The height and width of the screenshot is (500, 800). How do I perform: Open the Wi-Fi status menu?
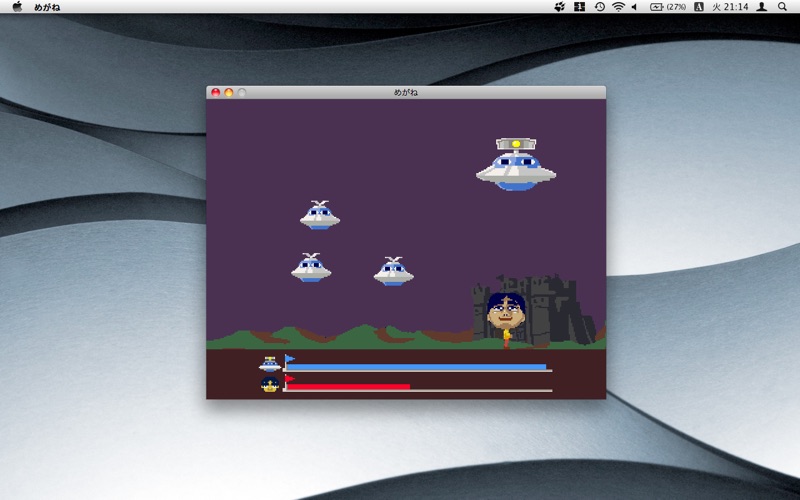click(x=618, y=7)
